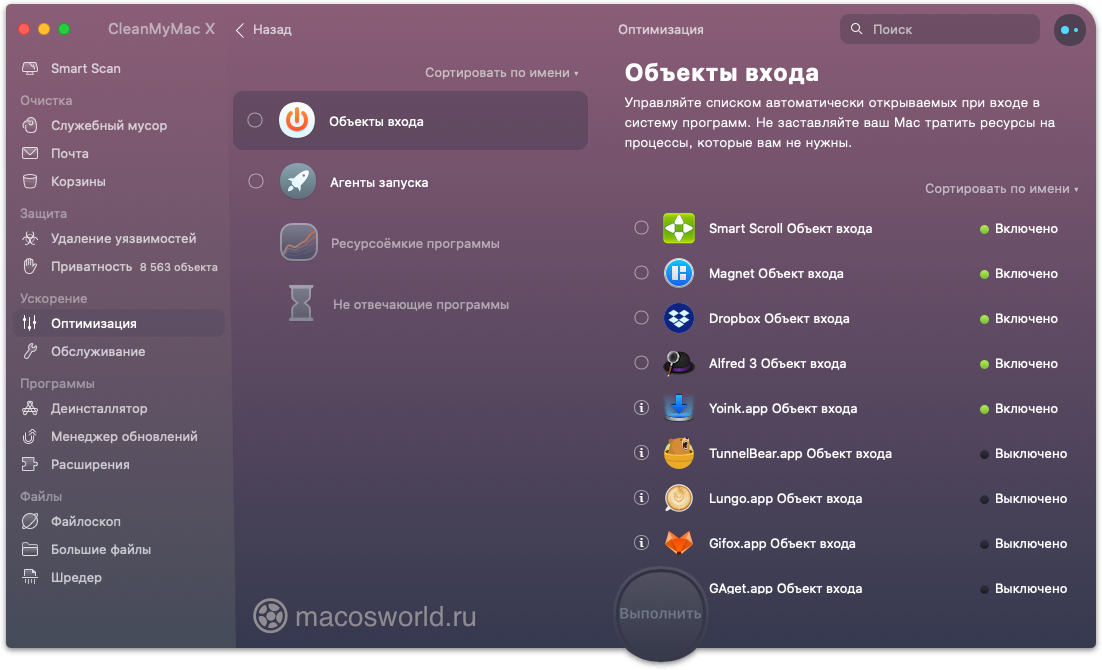
Task: Tick the Magnet login item checkbox
Action: click(641, 273)
